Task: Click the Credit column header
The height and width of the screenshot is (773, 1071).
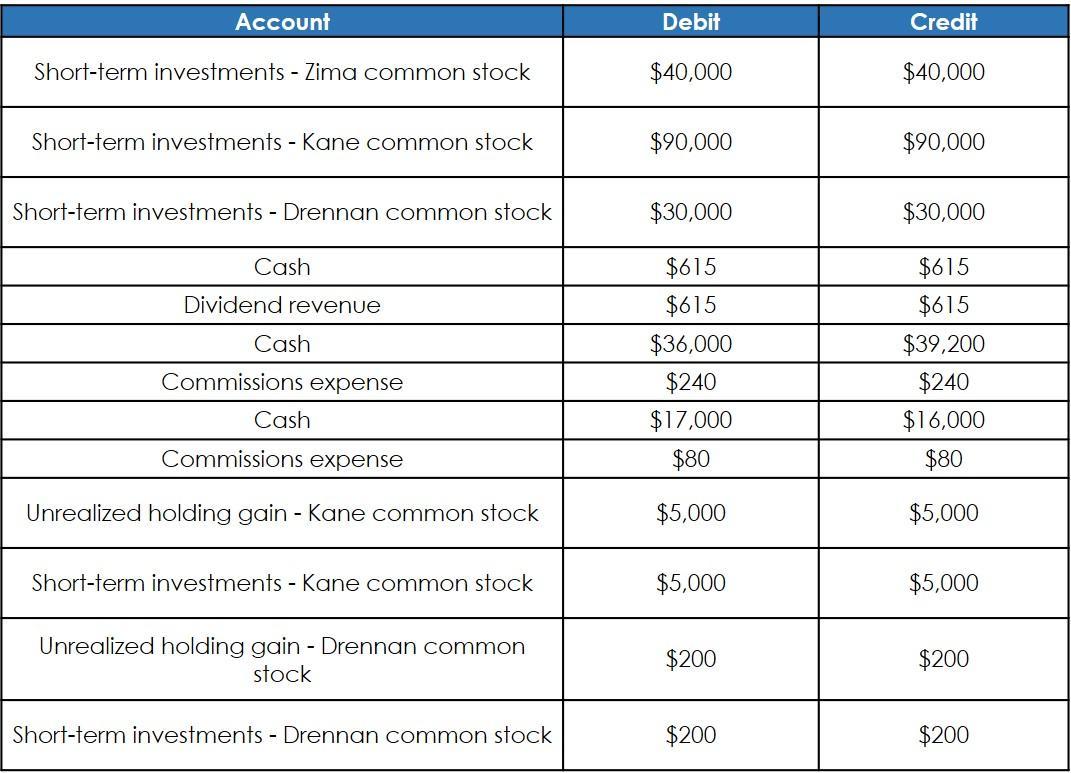Action: pyautogui.click(x=943, y=21)
